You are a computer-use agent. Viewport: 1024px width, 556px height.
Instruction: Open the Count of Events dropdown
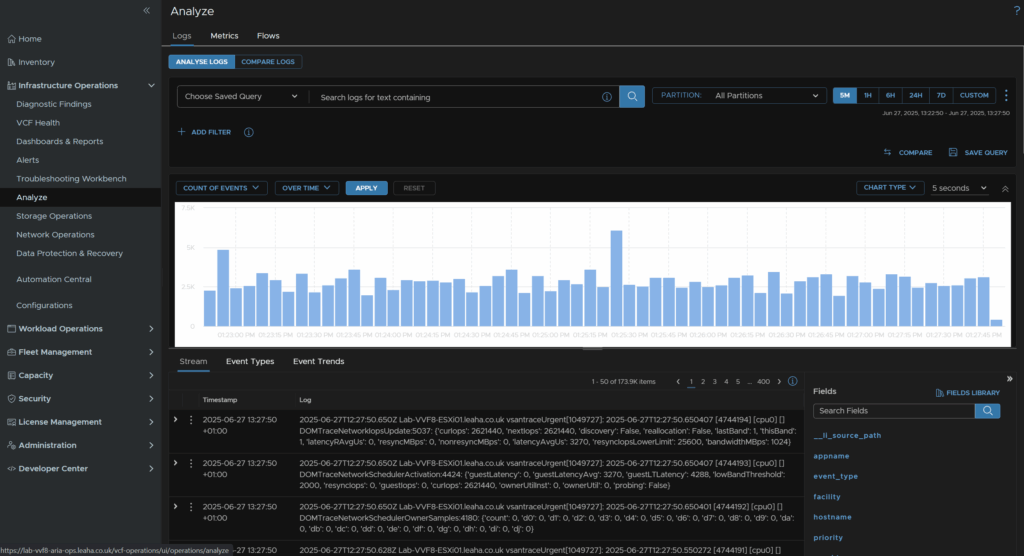click(x=221, y=188)
